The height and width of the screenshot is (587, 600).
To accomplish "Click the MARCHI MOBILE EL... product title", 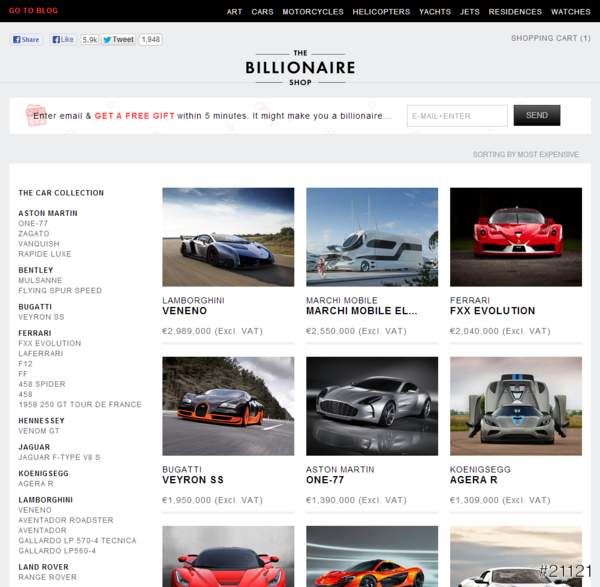I will coord(362,311).
